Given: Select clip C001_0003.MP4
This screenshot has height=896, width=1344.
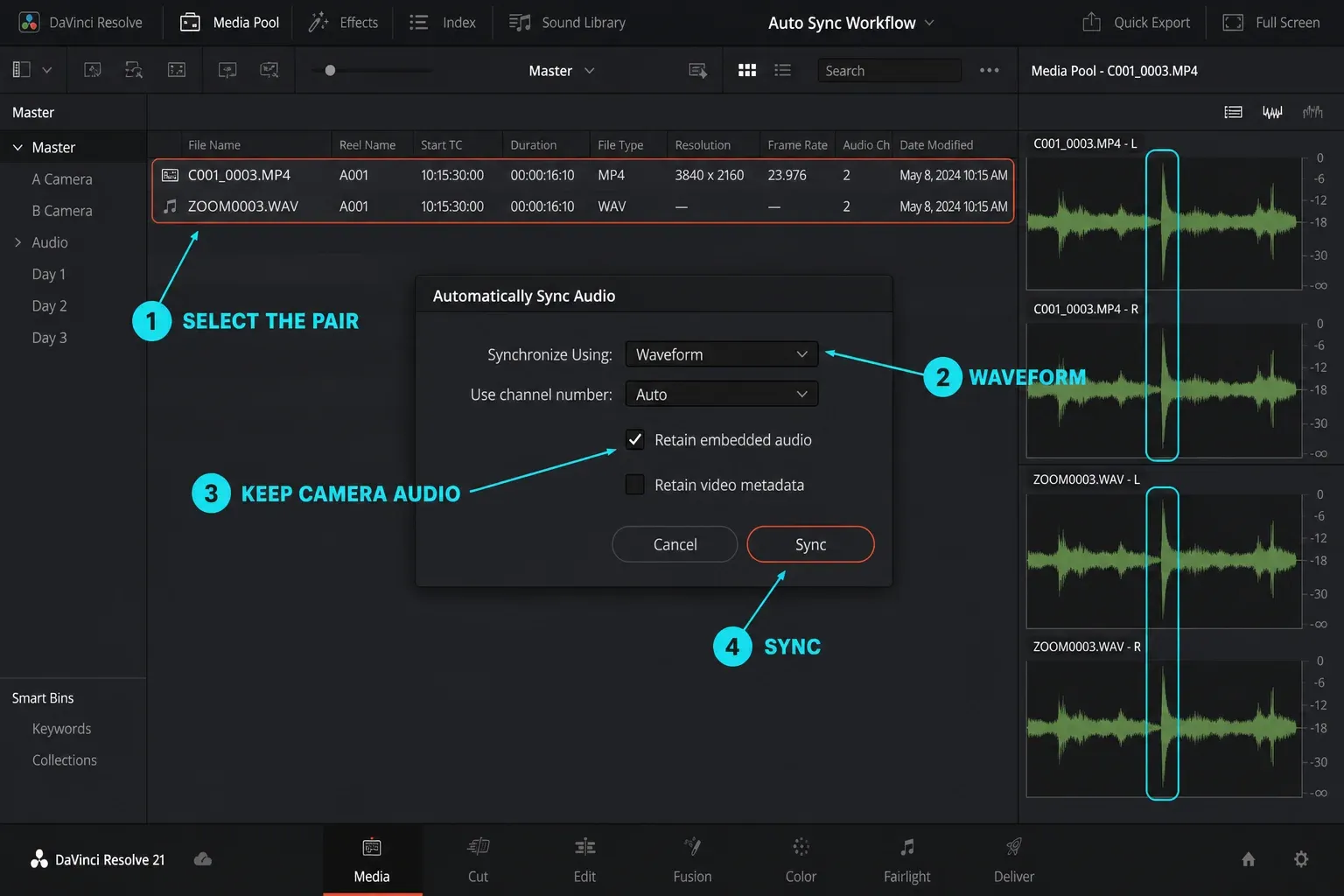Looking at the screenshot, I should pyautogui.click(x=583, y=175).
